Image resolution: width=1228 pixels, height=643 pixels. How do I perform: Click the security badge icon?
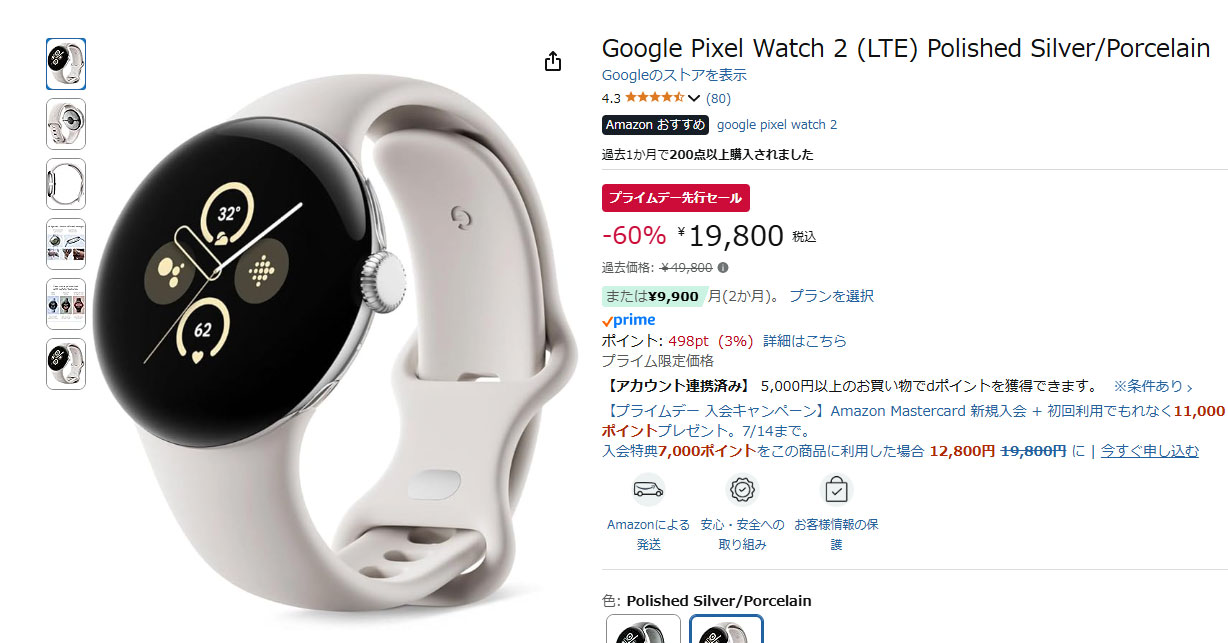(743, 489)
